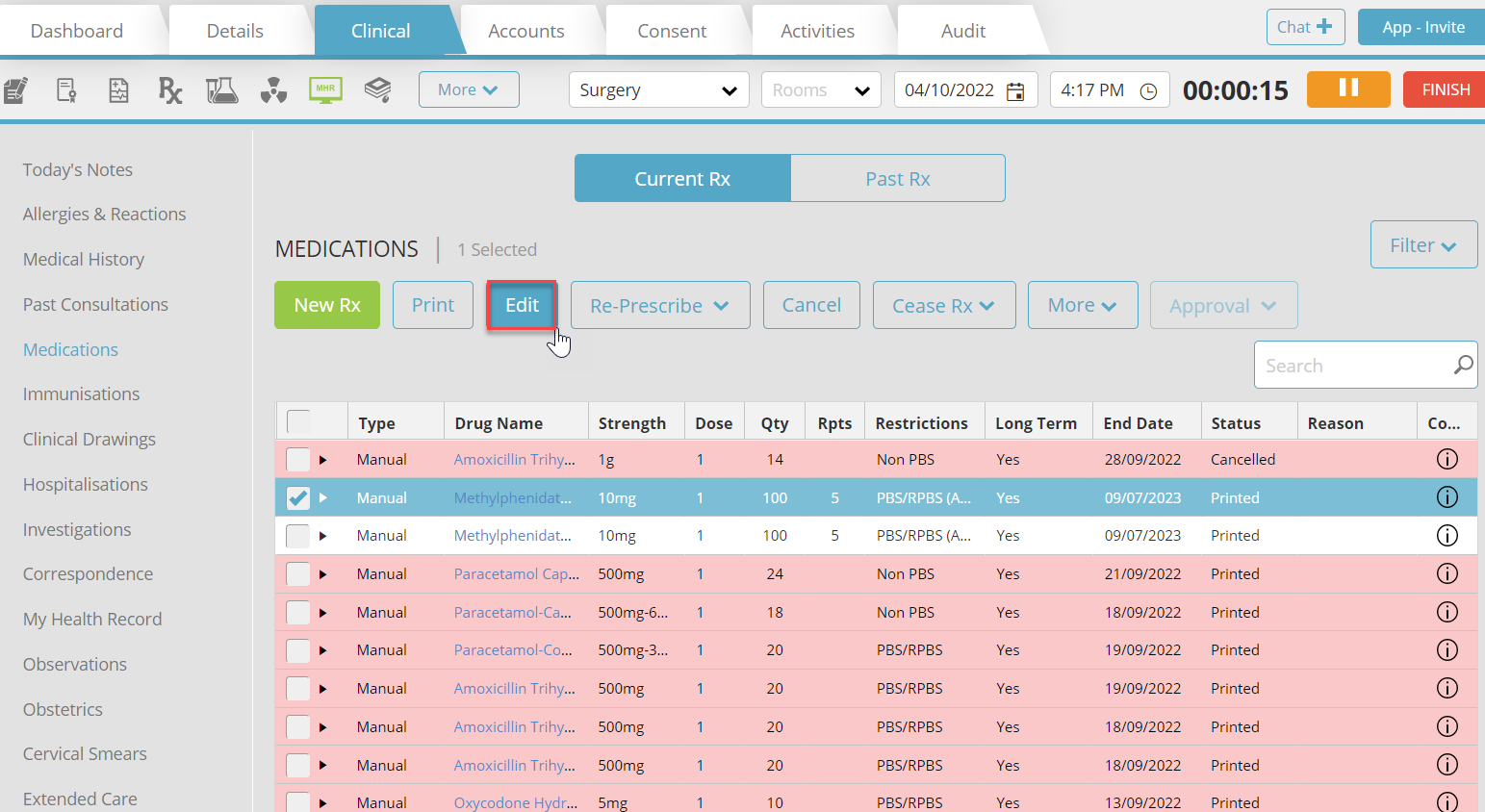This screenshot has width=1485, height=812.
Task: Click the plus icon on the Chat button
Action: (x=1324, y=27)
